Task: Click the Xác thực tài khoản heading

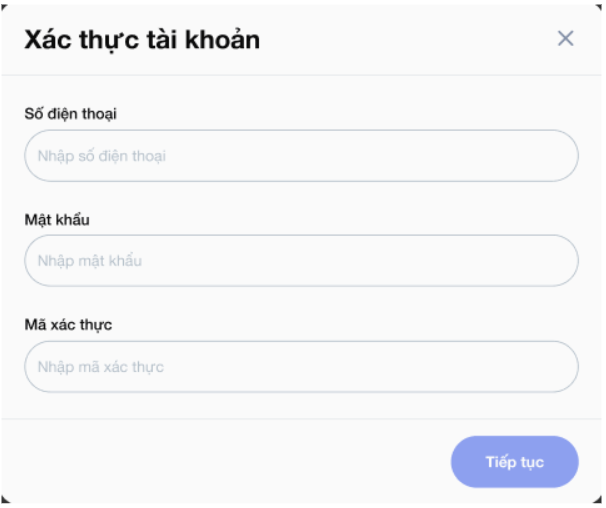Action: click(x=142, y=40)
